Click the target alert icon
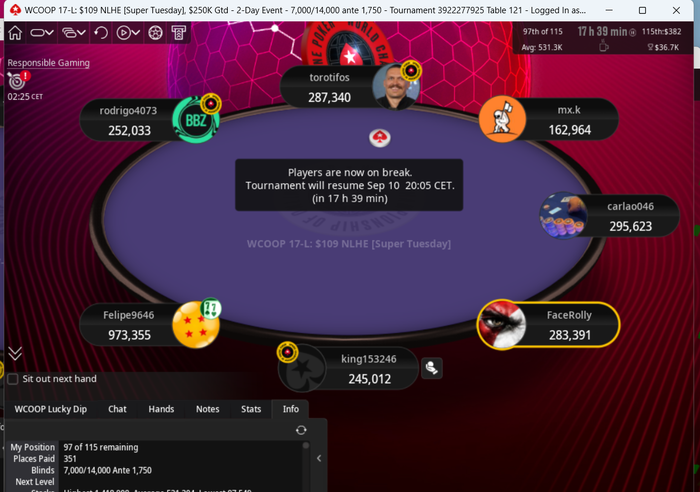700x492 pixels. tap(19, 80)
